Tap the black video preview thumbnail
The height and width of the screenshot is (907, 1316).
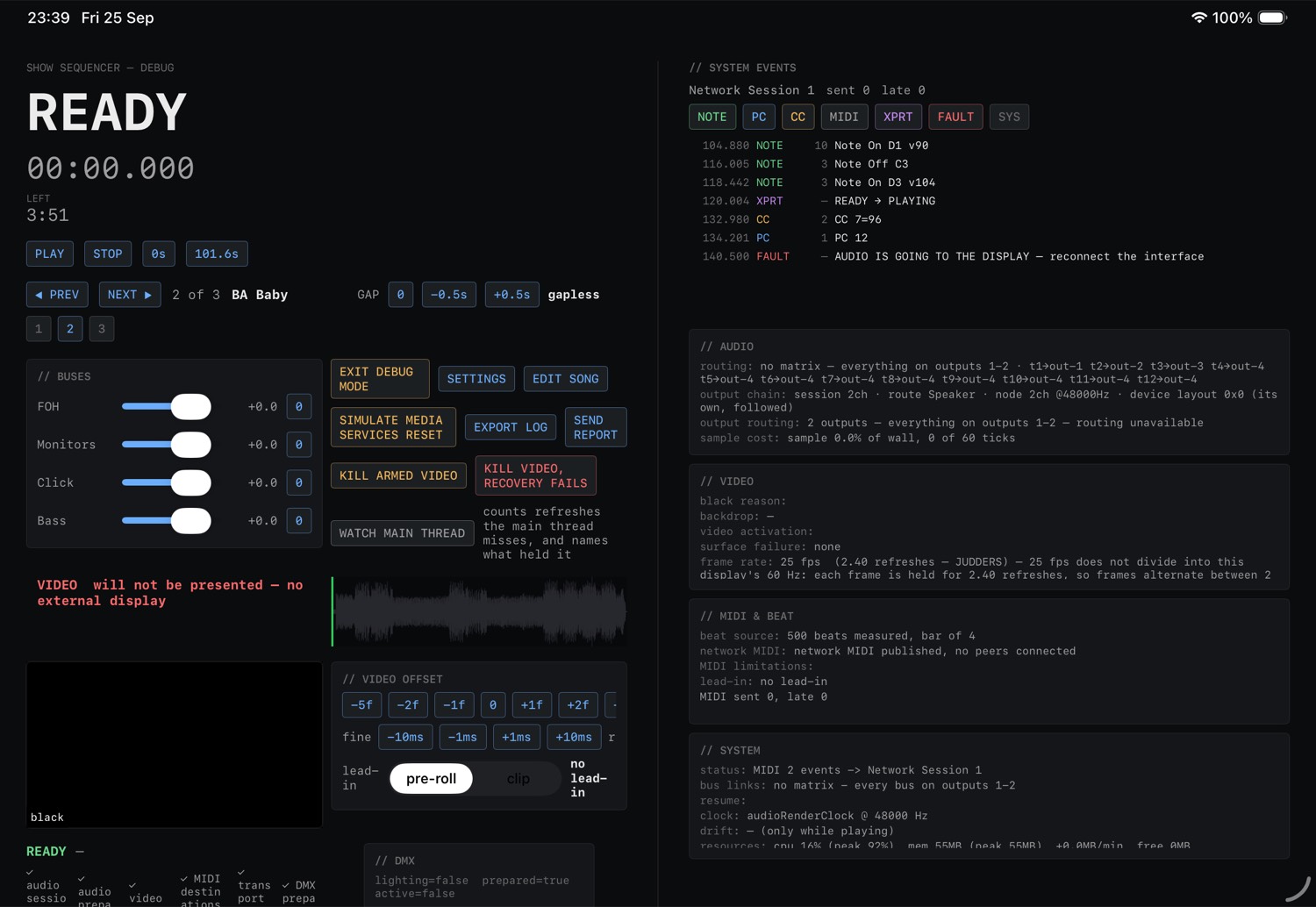[174, 744]
